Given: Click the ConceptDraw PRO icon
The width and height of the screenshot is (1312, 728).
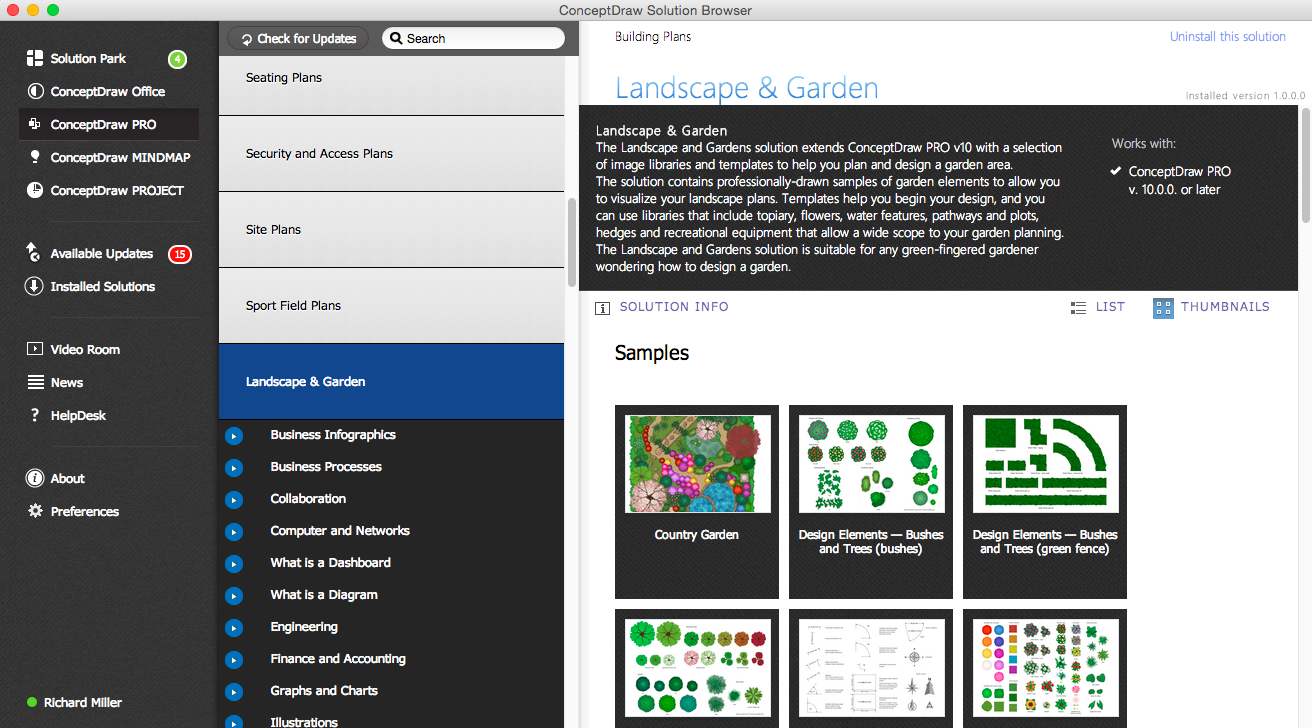Looking at the screenshot, I should point(35,125).
